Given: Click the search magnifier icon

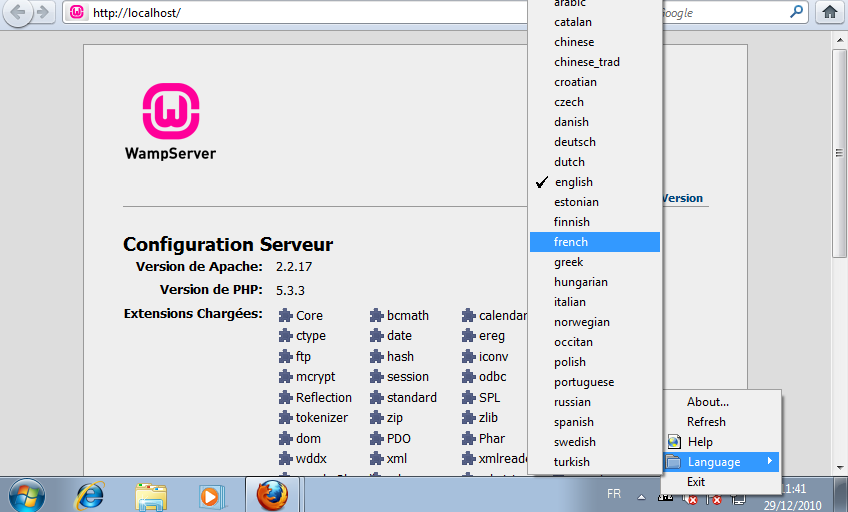Looking at the screenshot, I should 797,13.
